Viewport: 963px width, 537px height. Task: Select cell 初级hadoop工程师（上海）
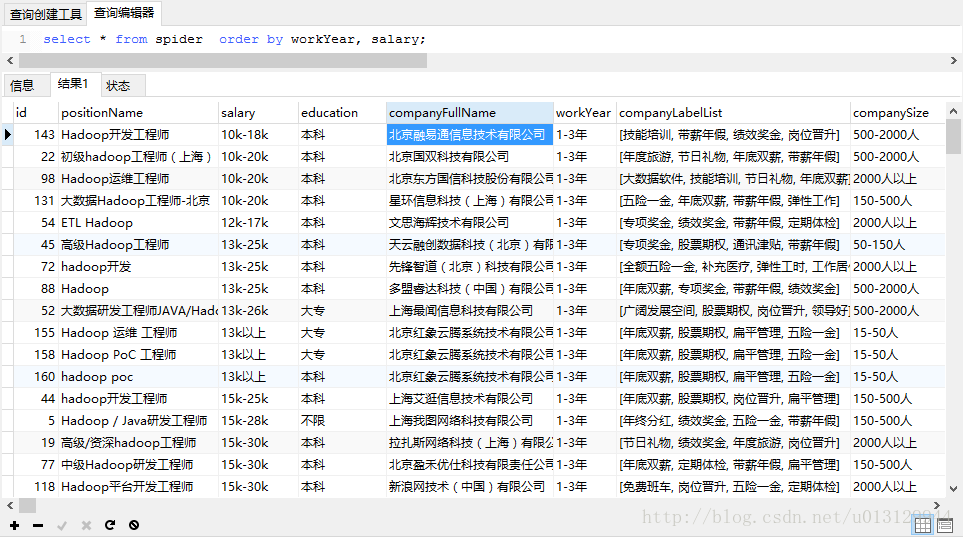point(138,157)
